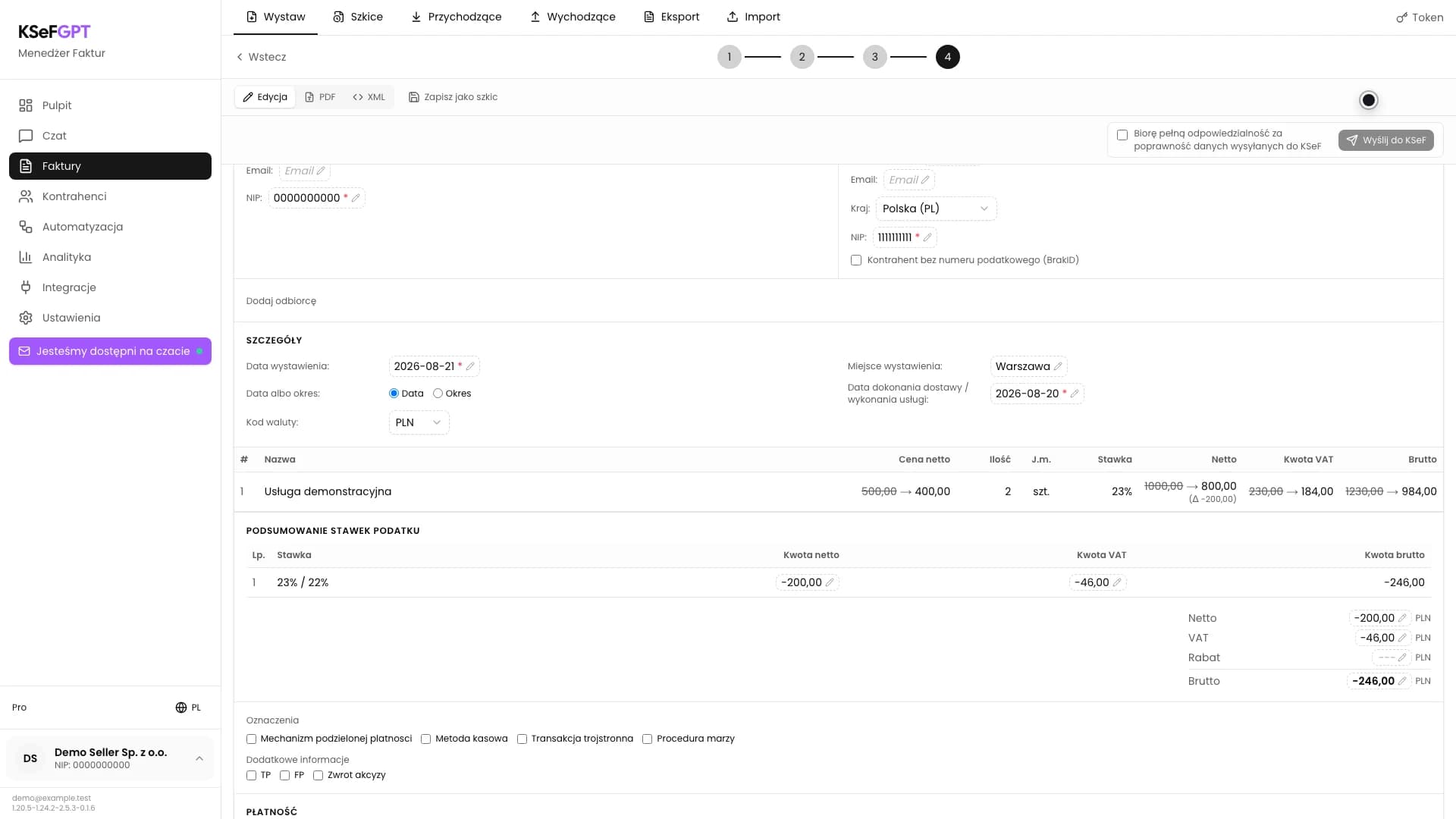
Task: Edit Miejsce wystawienia Warszawa pencil icon
Action: click(1058, 366)
